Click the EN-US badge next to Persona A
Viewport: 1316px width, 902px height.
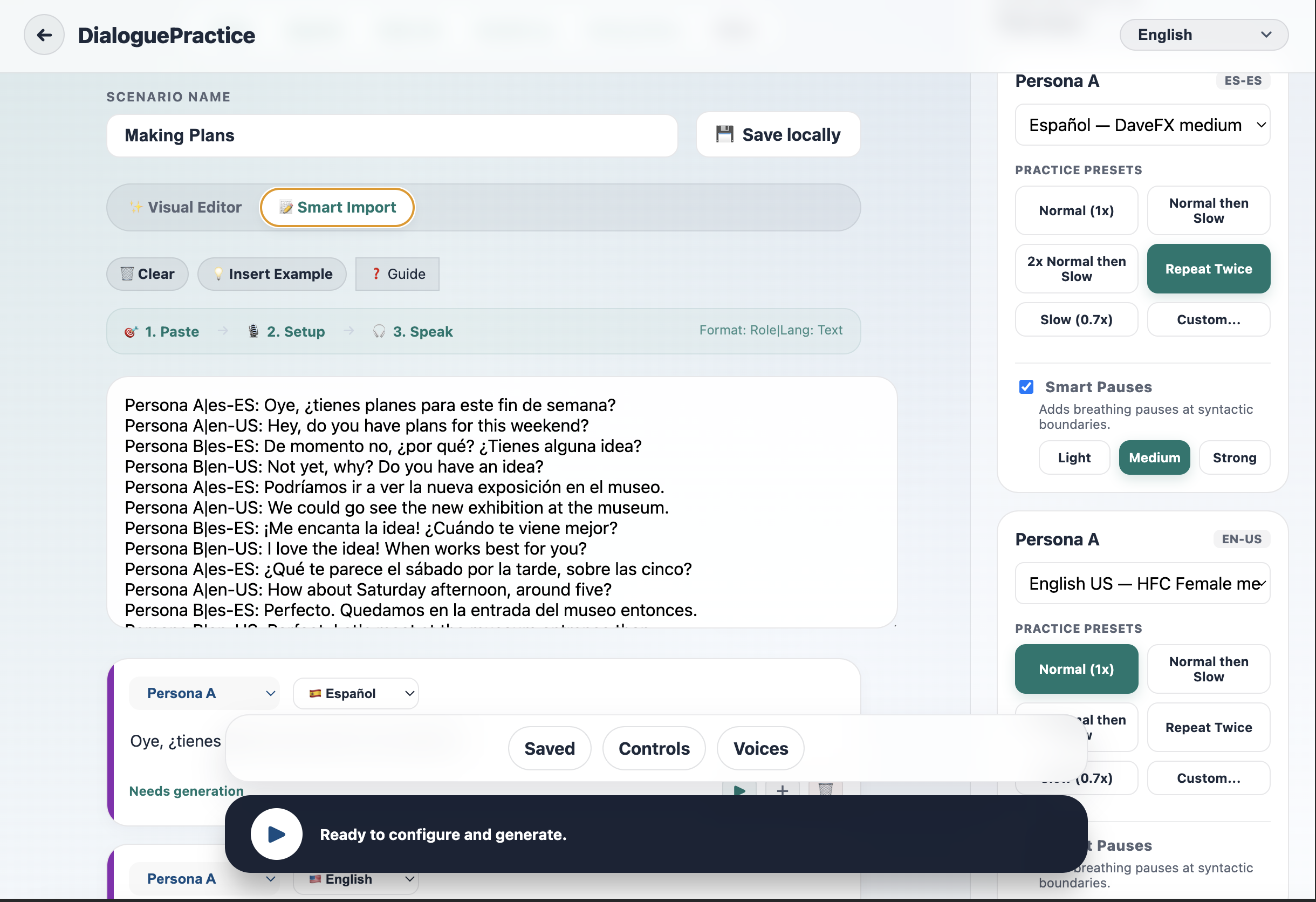click(x=1241, y=539)
